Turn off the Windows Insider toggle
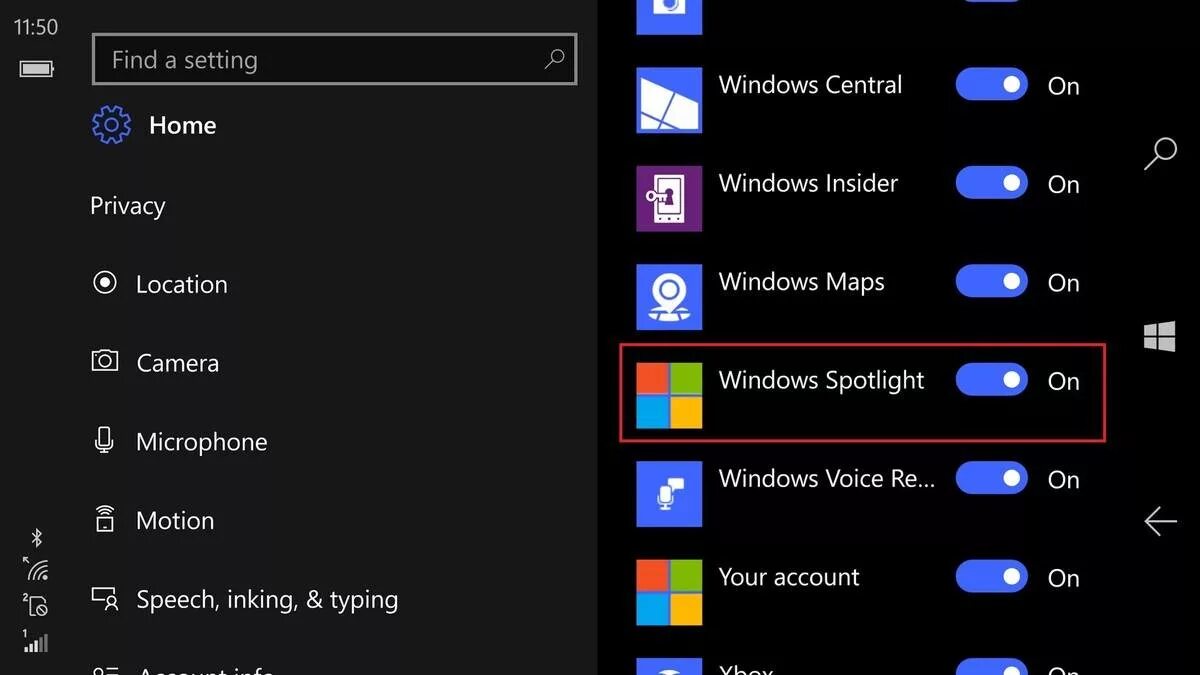This screenshot has height=675, width=1200. (x=992, y=183)
